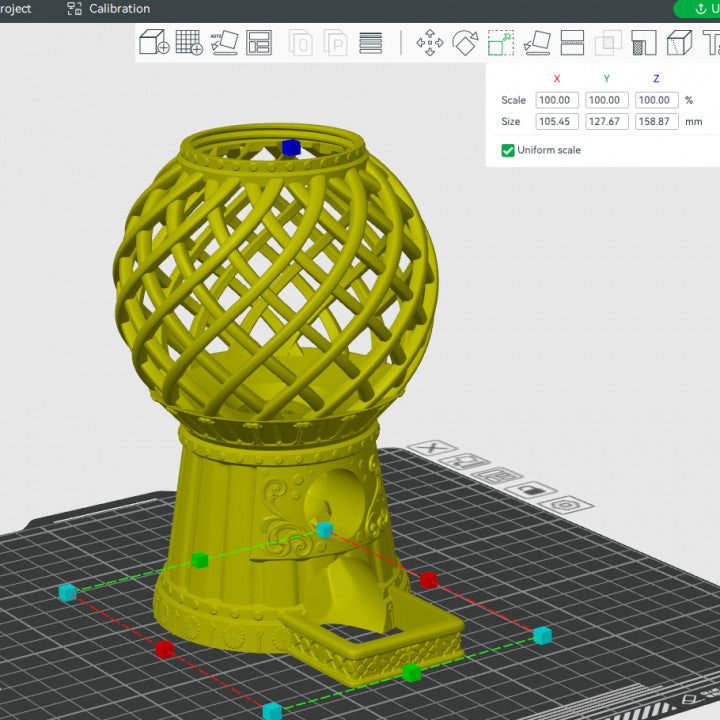This screenshot has height=720, width=720.
Task: Click the Size Z value field
Action: pyautogui.click(x=656, y=121)
